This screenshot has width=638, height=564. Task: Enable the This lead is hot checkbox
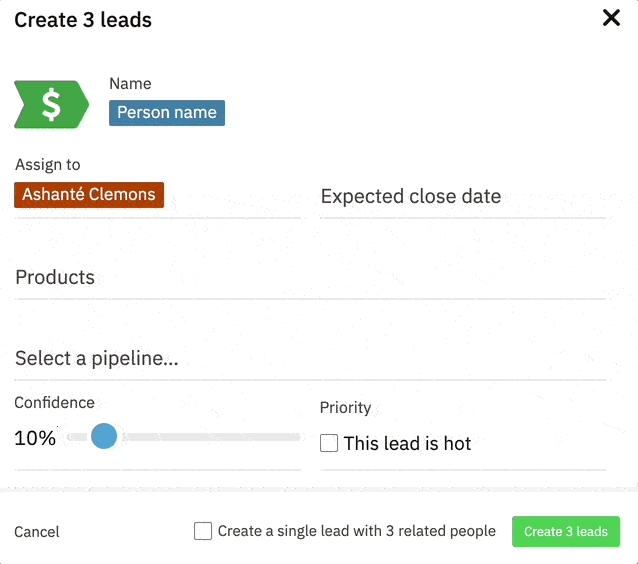329,443
